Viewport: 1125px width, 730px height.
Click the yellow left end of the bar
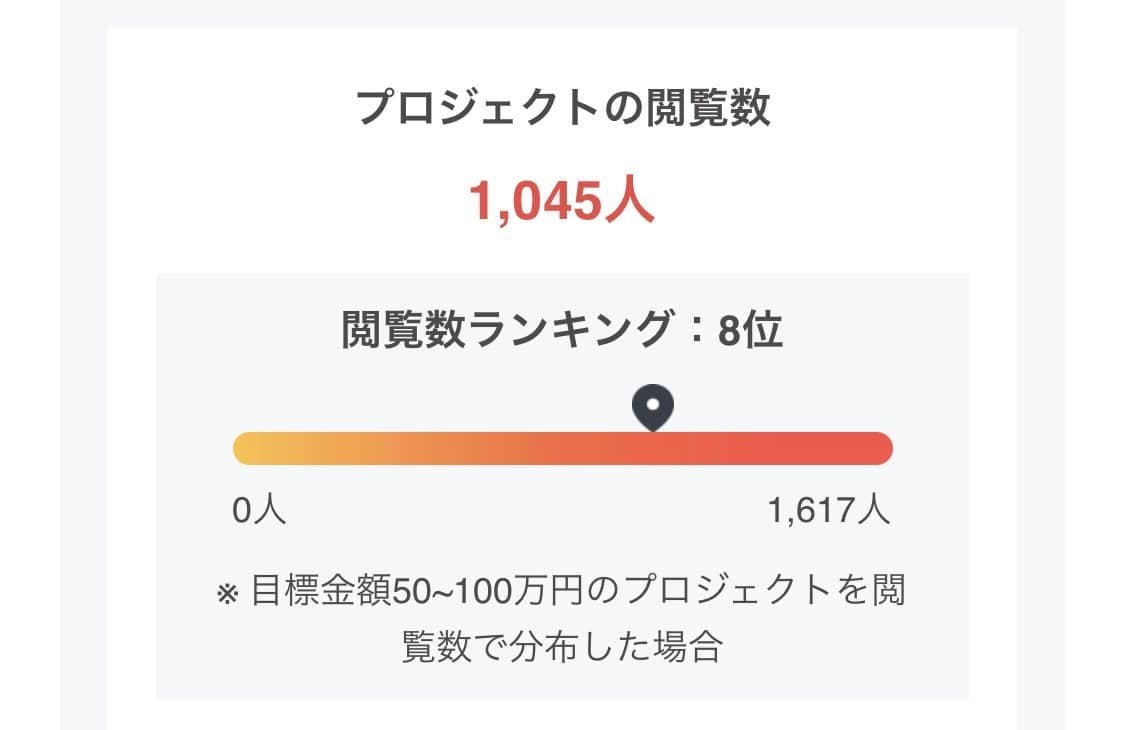coord(248,448)
